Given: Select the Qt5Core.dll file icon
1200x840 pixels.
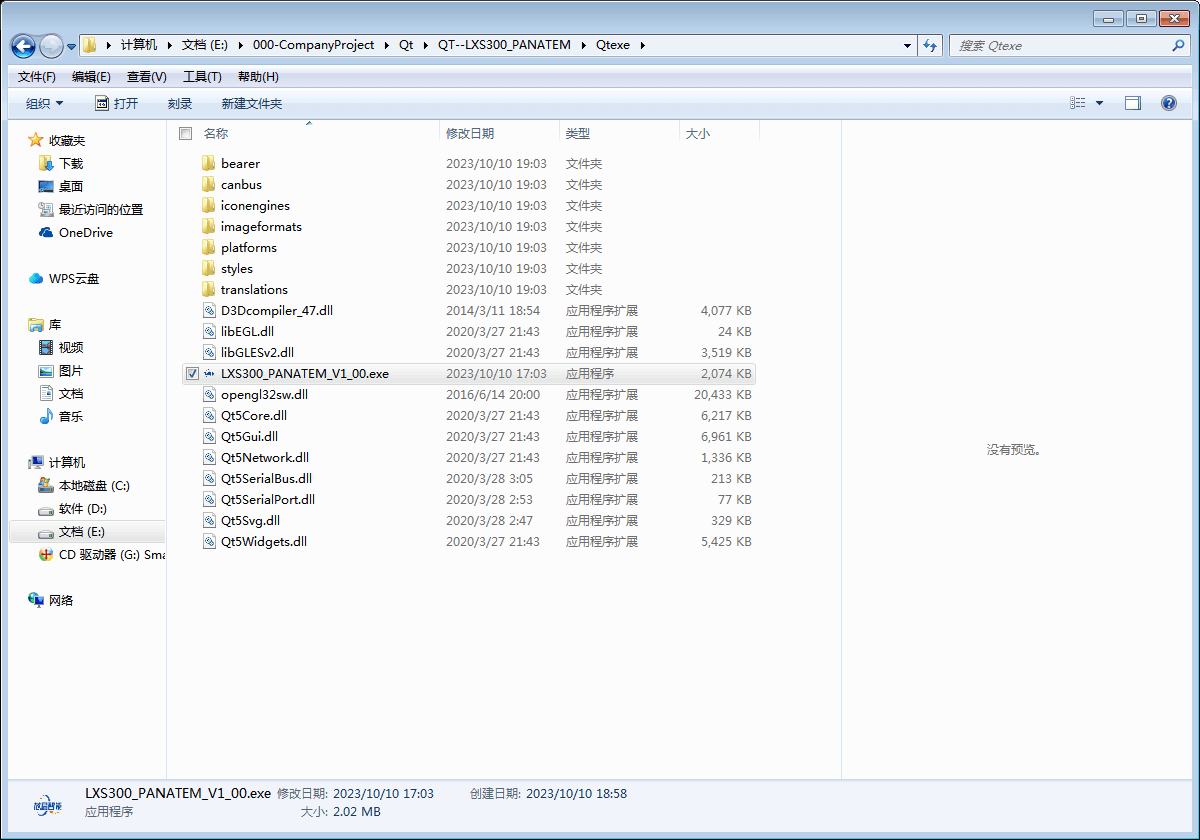Looking at the screenshot, I should pos(209,416).
